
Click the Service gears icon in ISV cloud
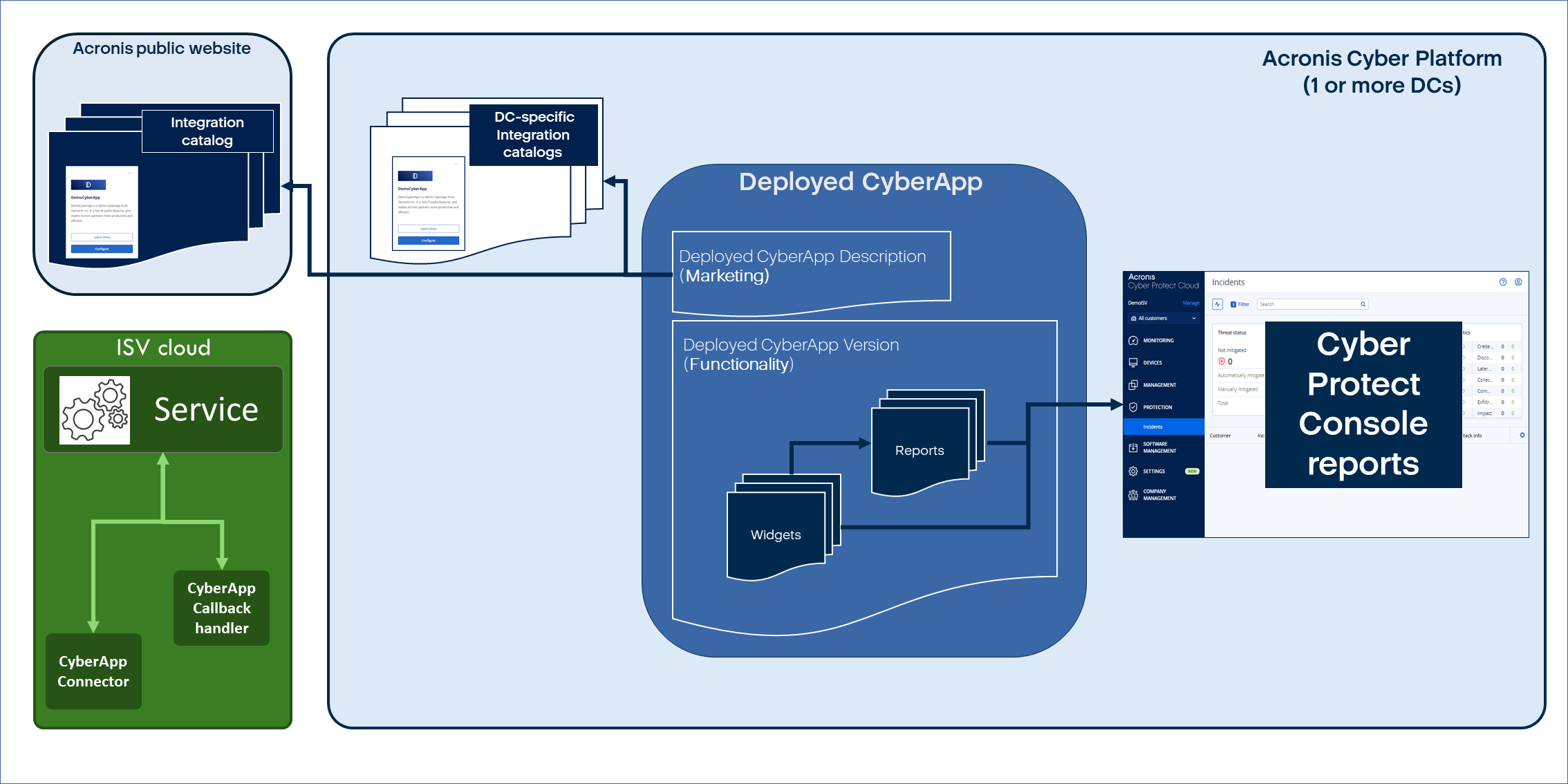click(95, 410)
